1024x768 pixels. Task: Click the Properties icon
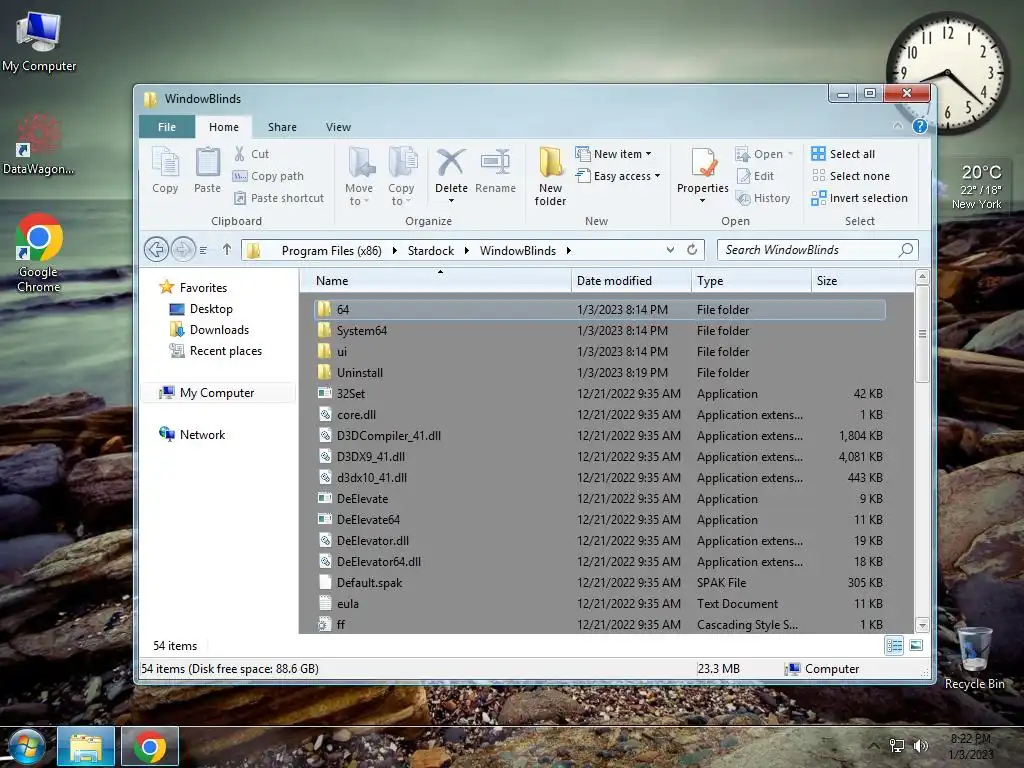[x=703, y=163]
